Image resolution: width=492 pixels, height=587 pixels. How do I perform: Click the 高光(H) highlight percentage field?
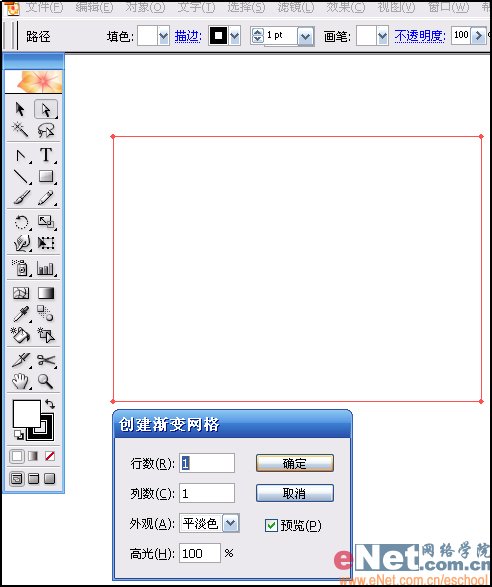click(200, 553)
